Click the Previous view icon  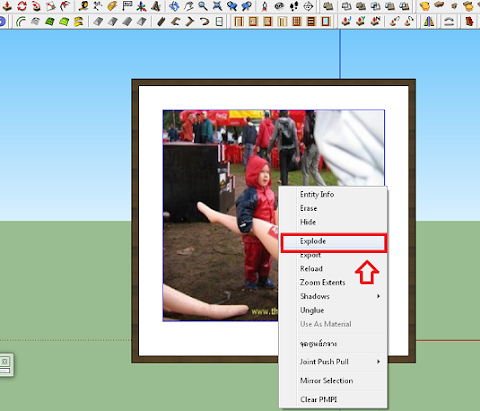point(232,6)
